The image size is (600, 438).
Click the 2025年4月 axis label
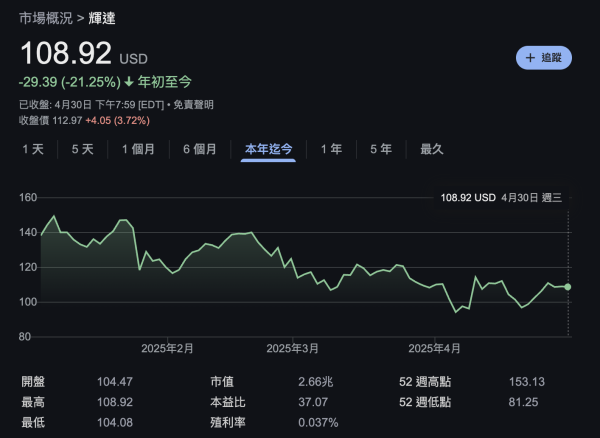coord(434,348)
